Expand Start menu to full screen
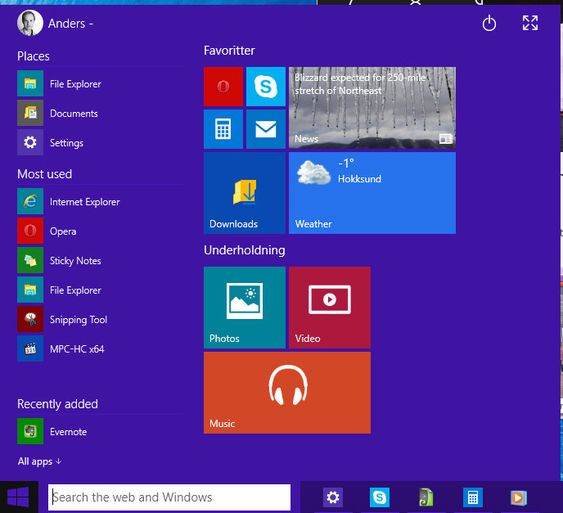The width and height of the screenshot is (563, 513). click(530, 23)
